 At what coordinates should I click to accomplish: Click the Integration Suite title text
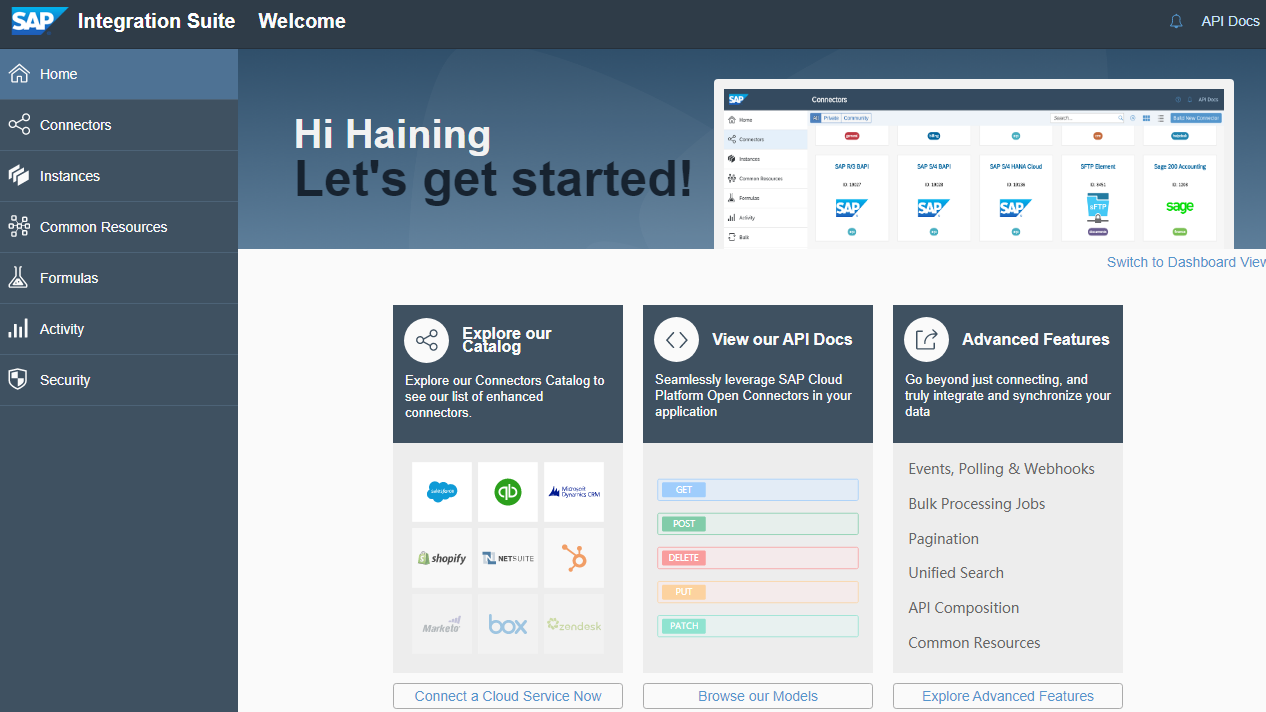pos(157,21)
